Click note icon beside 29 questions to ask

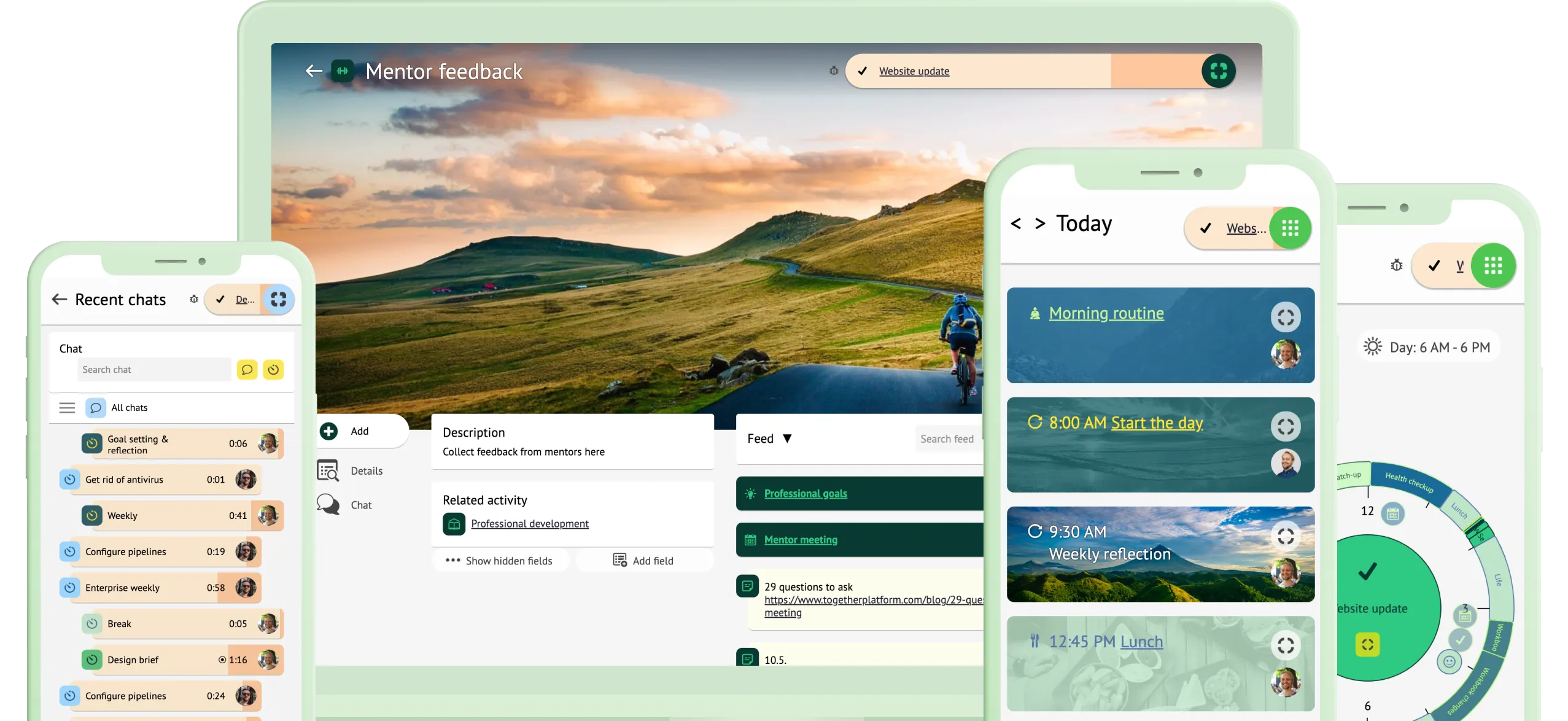tap(747, 587)
